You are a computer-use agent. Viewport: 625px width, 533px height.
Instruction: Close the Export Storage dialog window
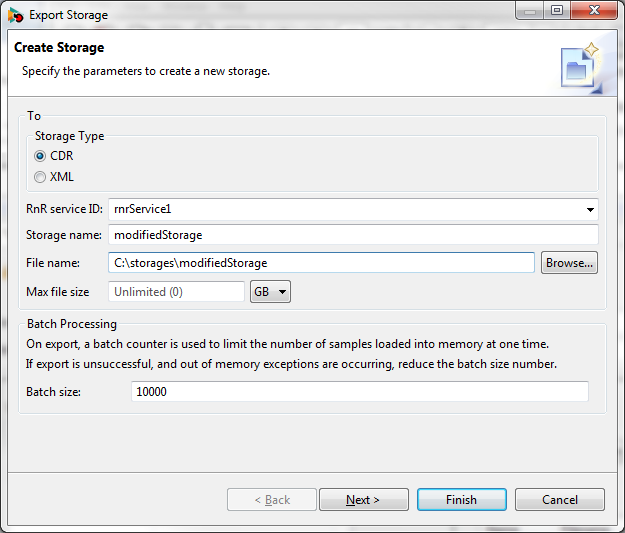click(594, 10)
